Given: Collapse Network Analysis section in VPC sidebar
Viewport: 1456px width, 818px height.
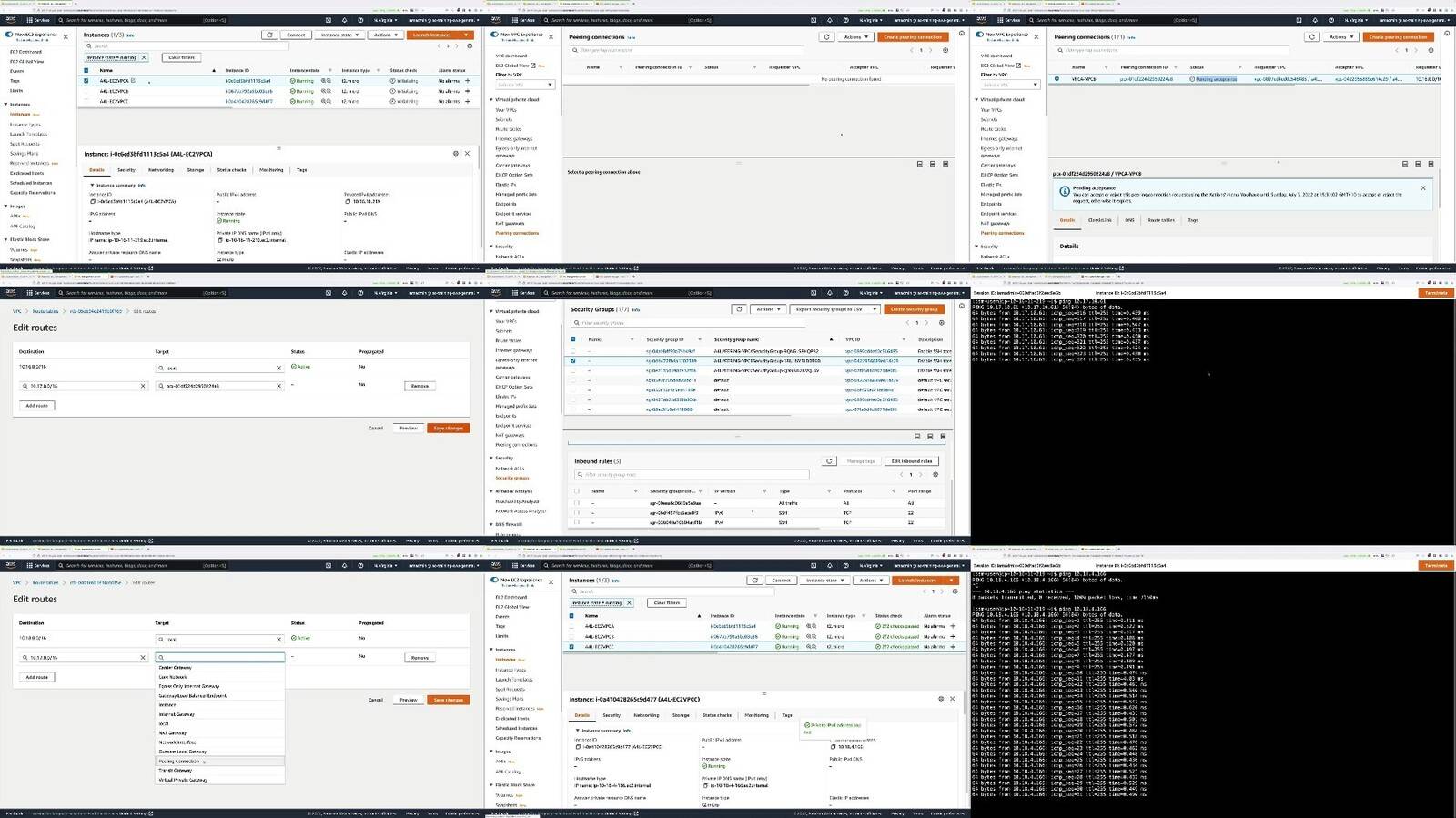Looking at the screenshot, I should pyautogui.click(x=491, y=490).
